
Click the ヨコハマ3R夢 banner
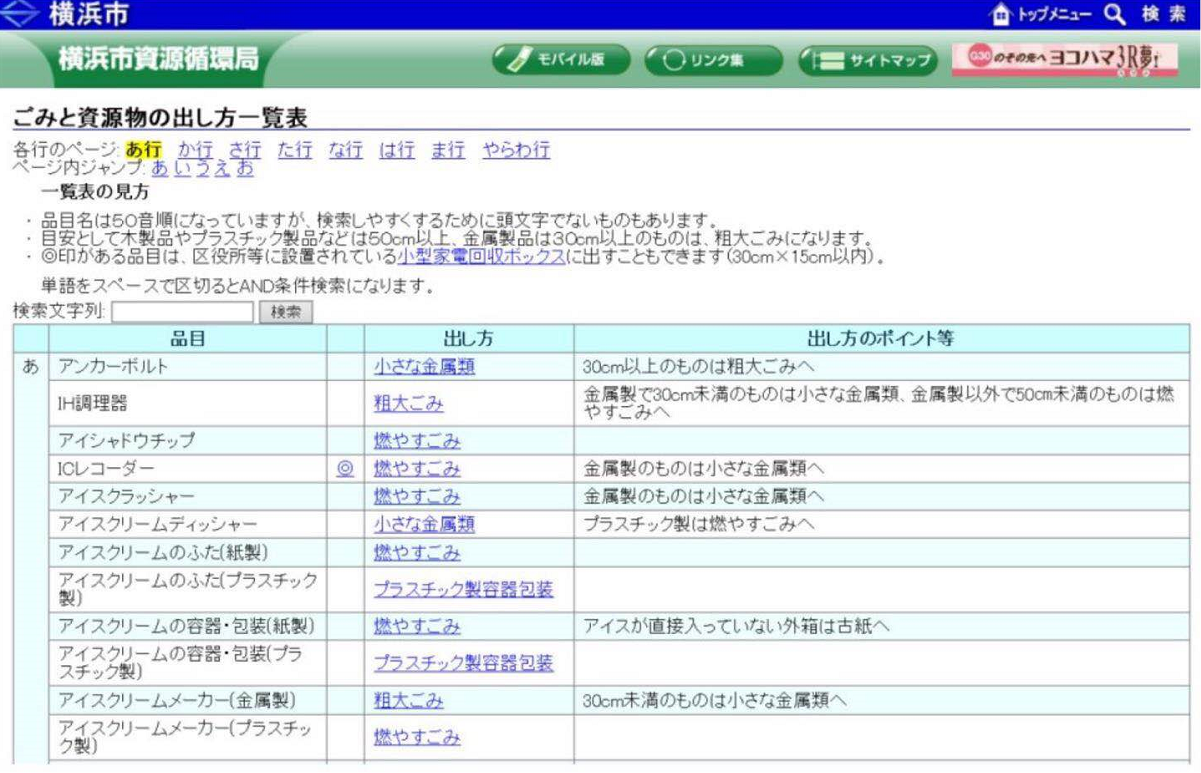pyautogui.click(x=1064, y=60)
